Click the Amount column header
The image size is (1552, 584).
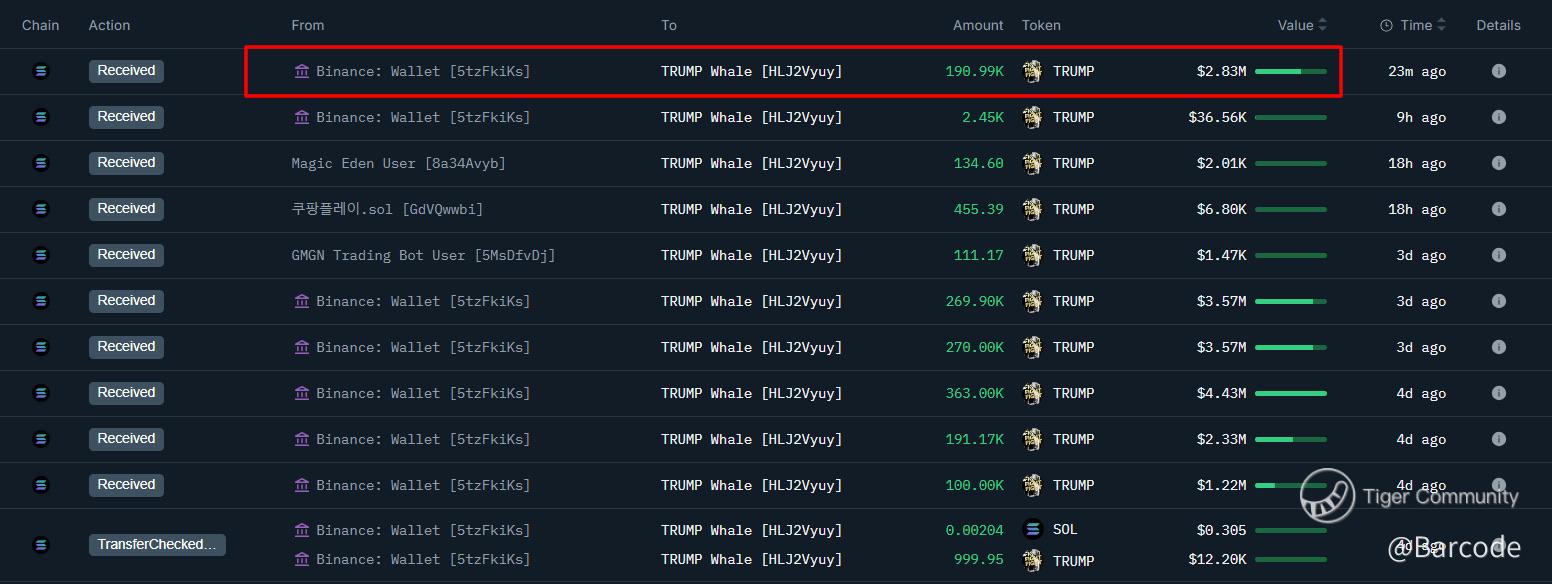[x=978, y=25]
